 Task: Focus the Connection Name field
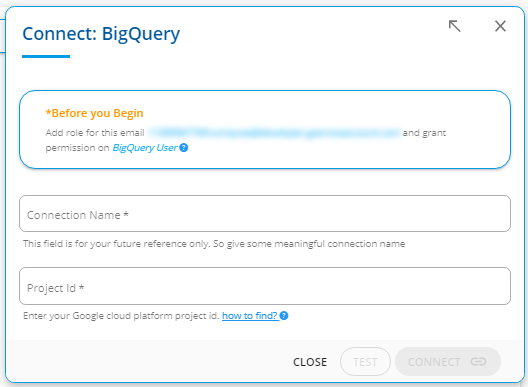(x=265, y=214)
